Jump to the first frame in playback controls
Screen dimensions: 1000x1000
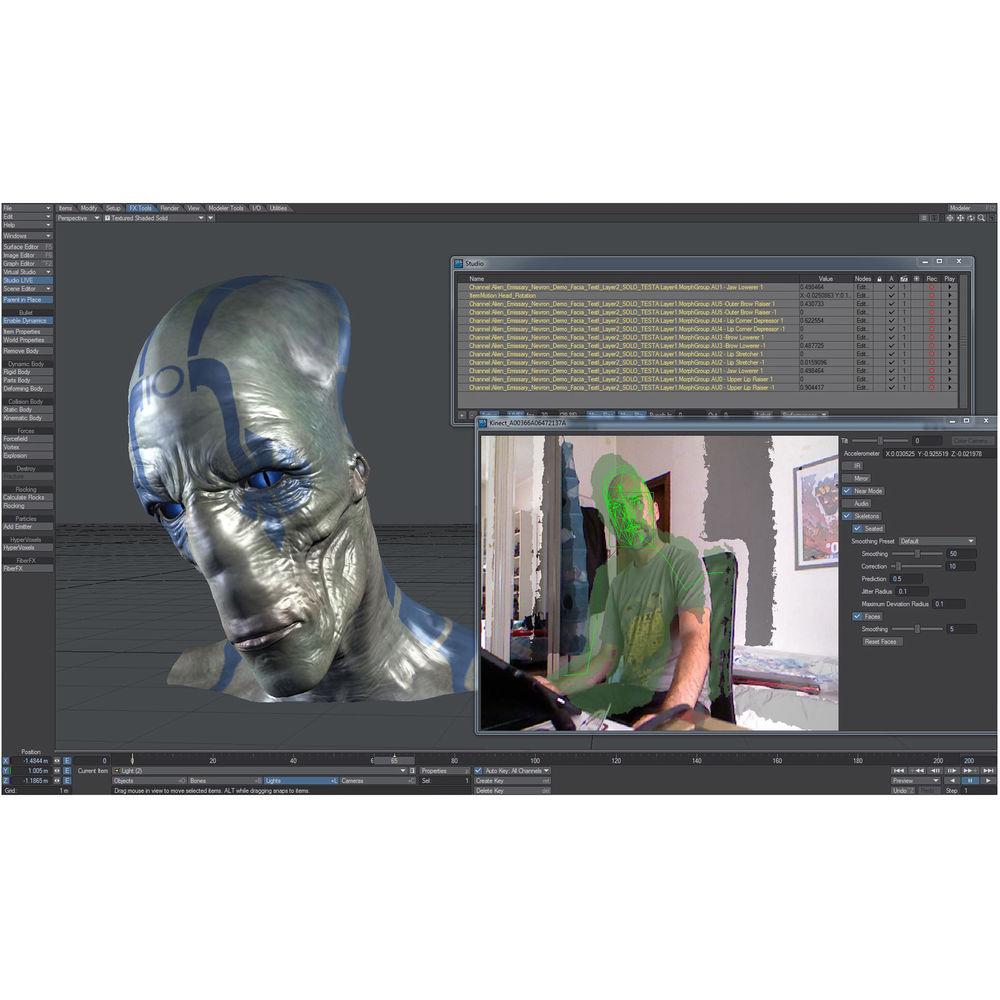point(900,771)
